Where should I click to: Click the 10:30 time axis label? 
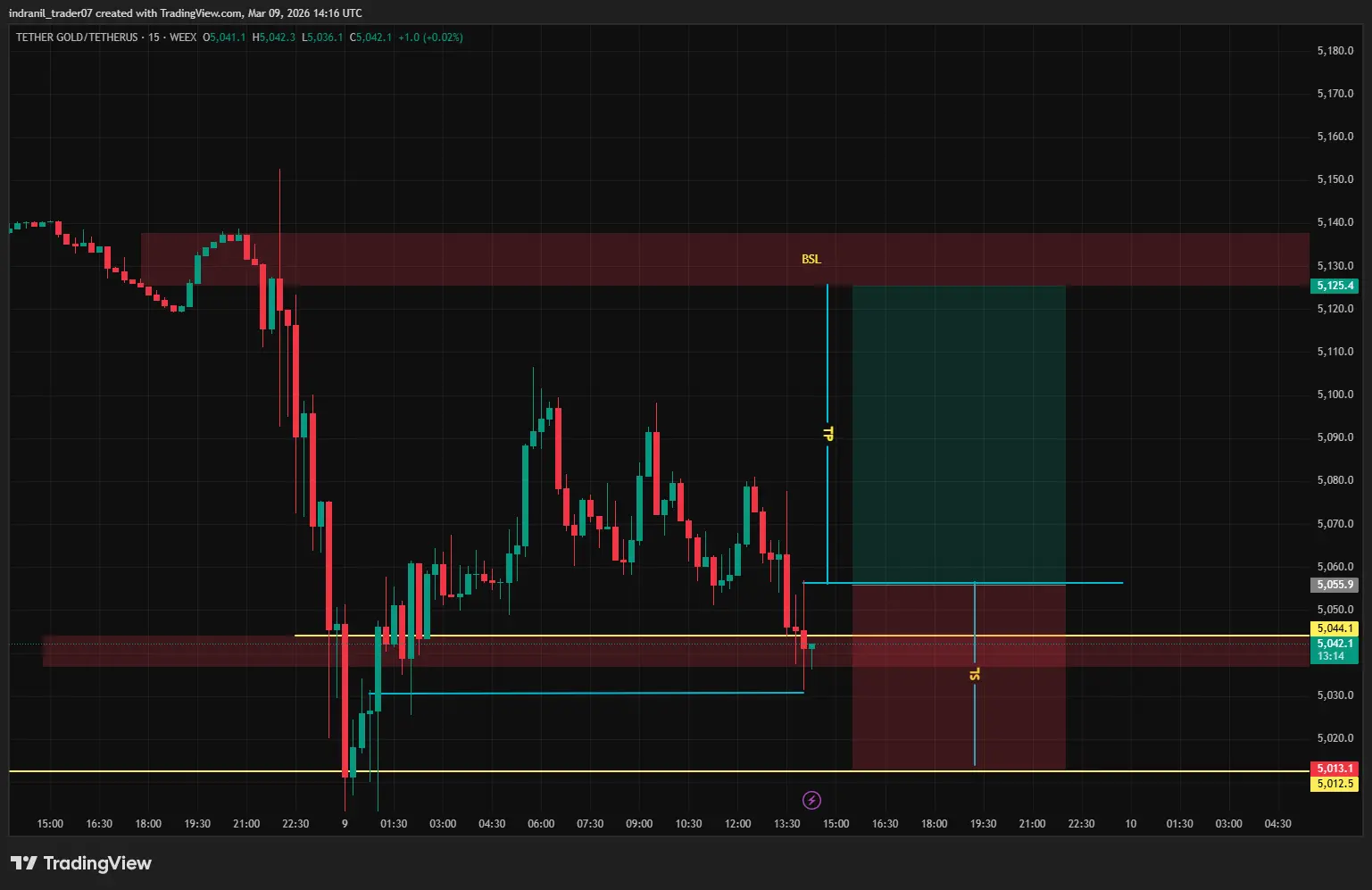pyautogui.click(x=688, y=823)
